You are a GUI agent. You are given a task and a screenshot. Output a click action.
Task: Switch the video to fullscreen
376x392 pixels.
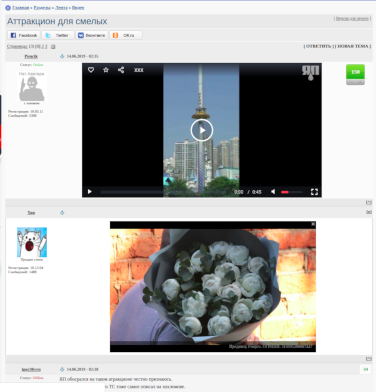pyautogui.click(x=314, y=192)
